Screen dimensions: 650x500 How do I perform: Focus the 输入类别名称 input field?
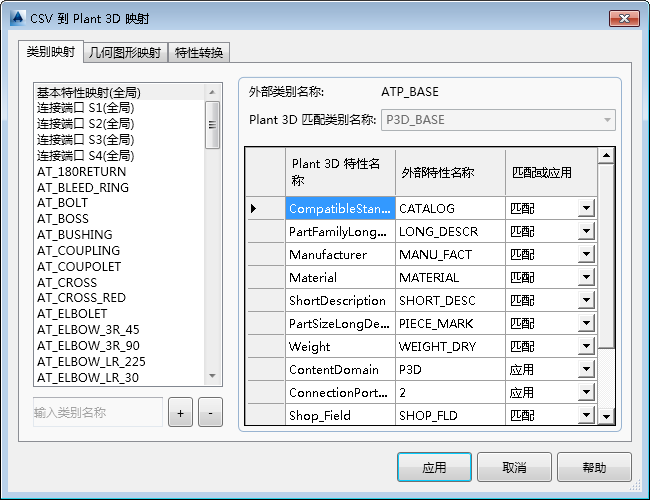click(98, 412)
